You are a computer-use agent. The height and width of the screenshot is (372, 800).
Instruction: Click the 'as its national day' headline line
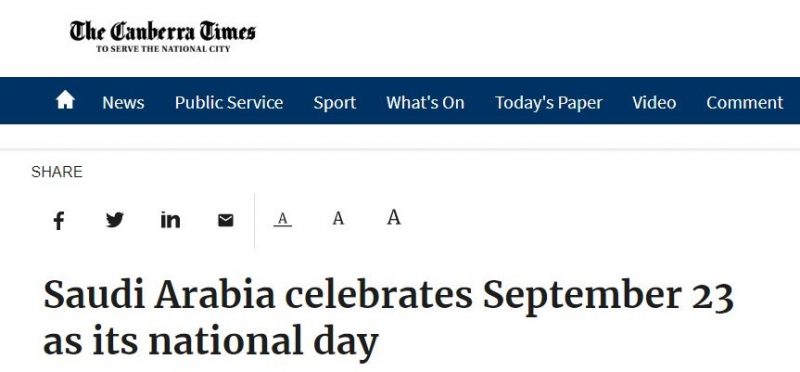[211, 341]
